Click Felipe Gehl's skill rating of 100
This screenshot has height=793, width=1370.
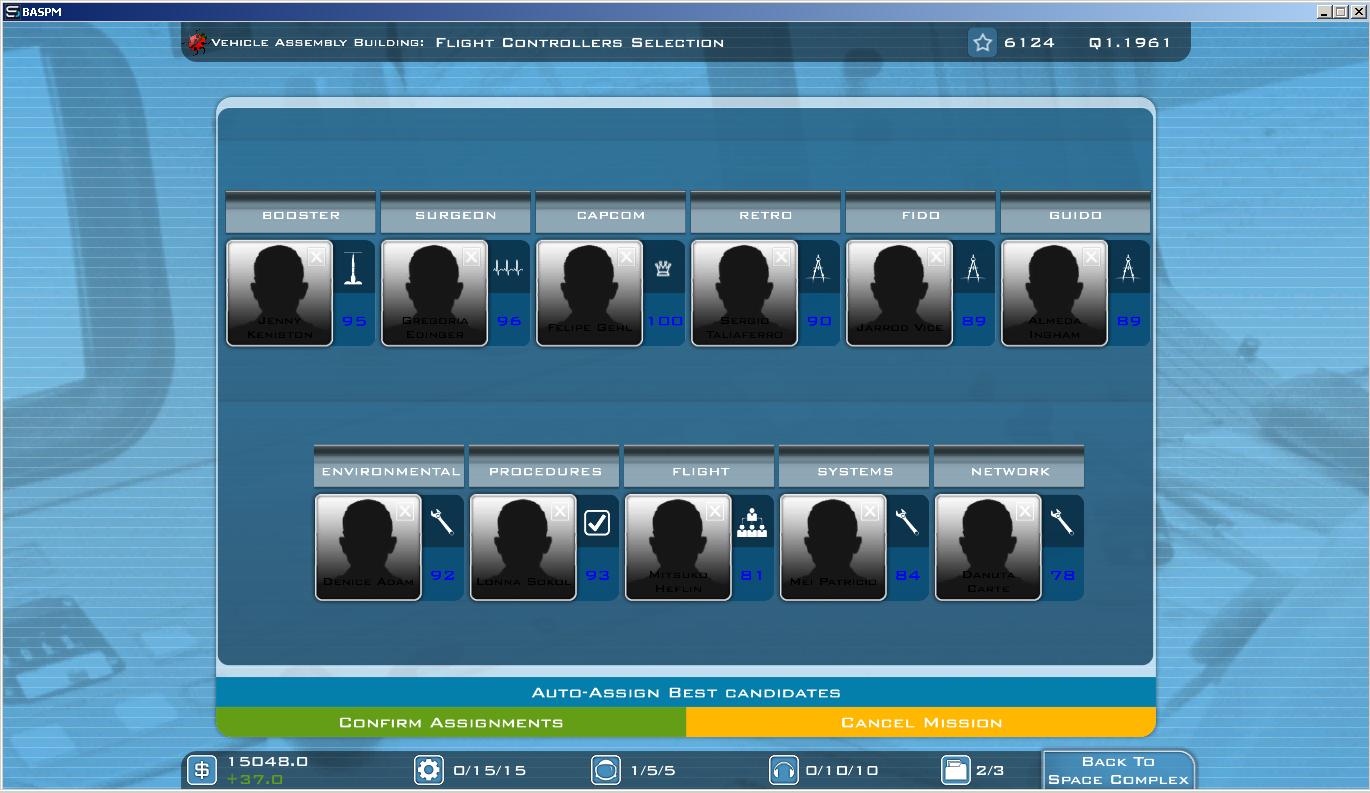tap(665, 321)
